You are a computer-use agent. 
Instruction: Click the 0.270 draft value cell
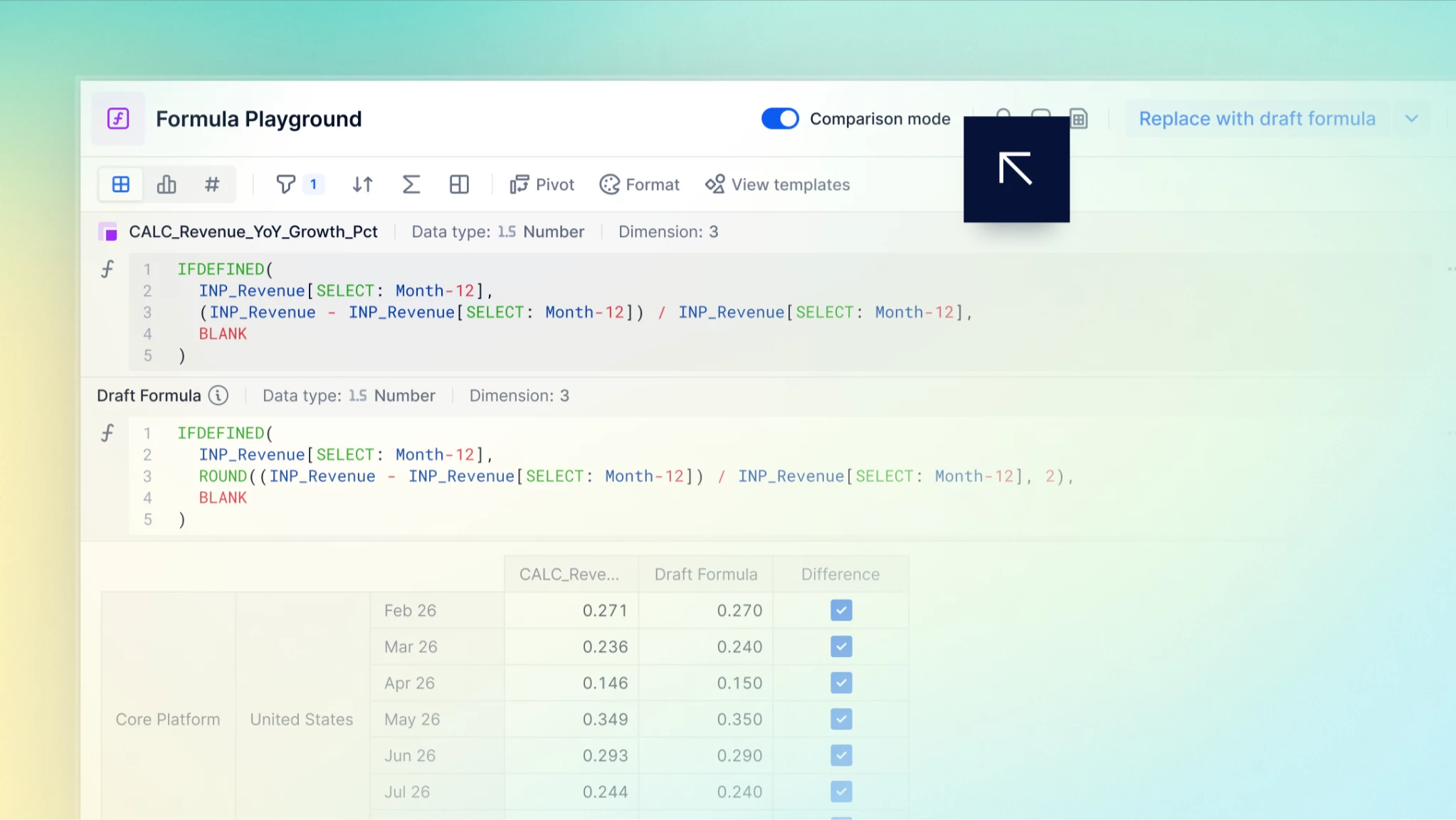(706, 610)
